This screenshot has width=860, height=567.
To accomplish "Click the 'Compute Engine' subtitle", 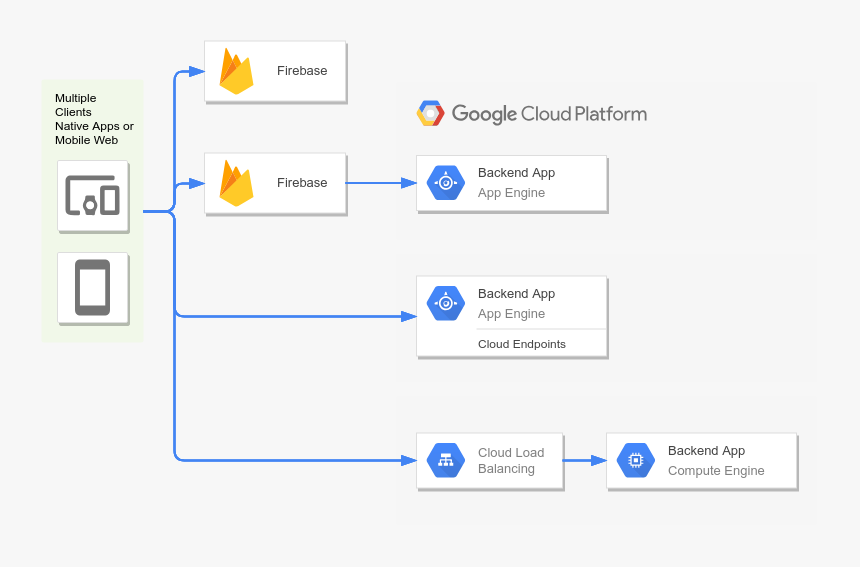I will coord(716,471).
